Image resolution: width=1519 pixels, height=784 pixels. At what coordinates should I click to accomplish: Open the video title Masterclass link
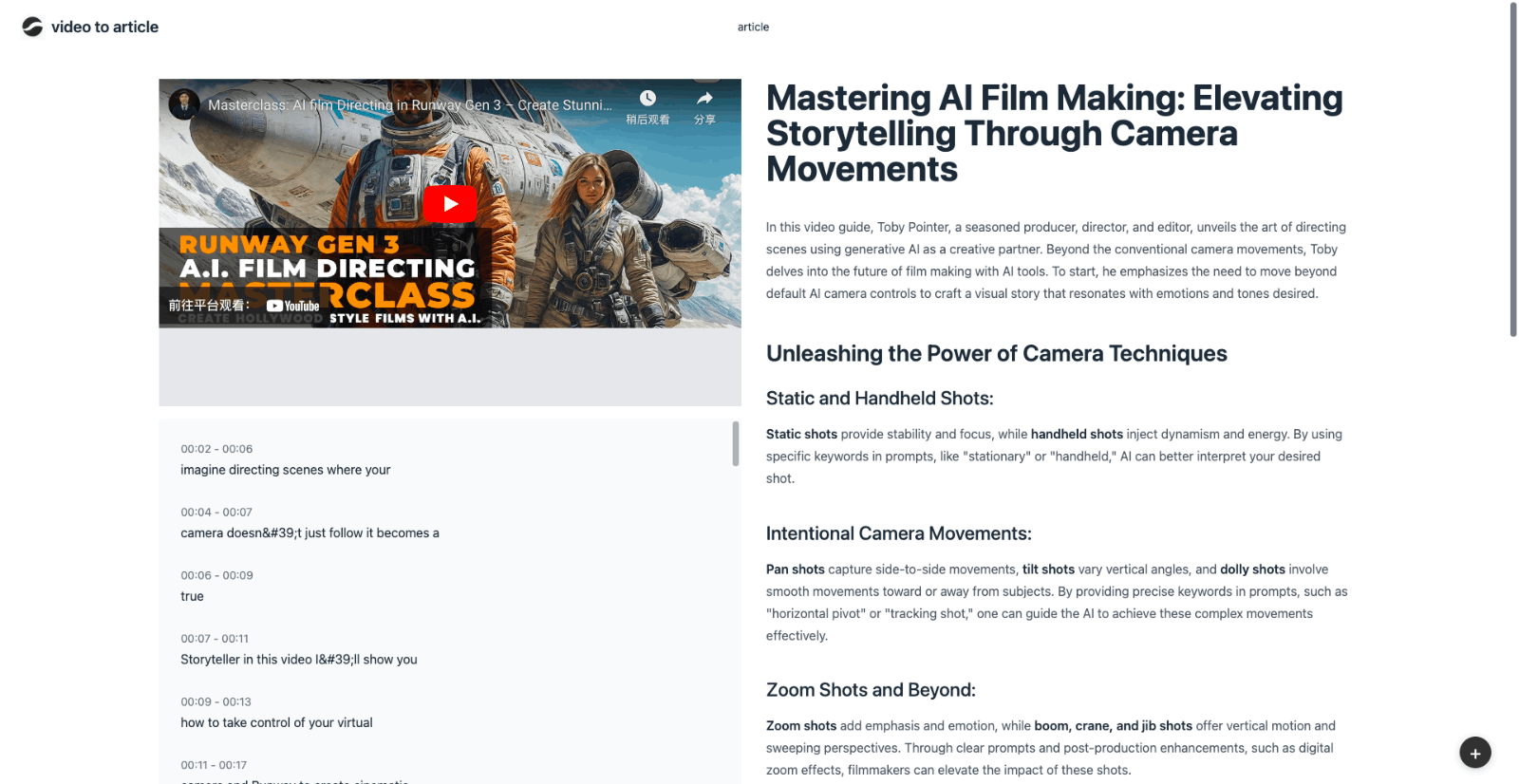409,105
